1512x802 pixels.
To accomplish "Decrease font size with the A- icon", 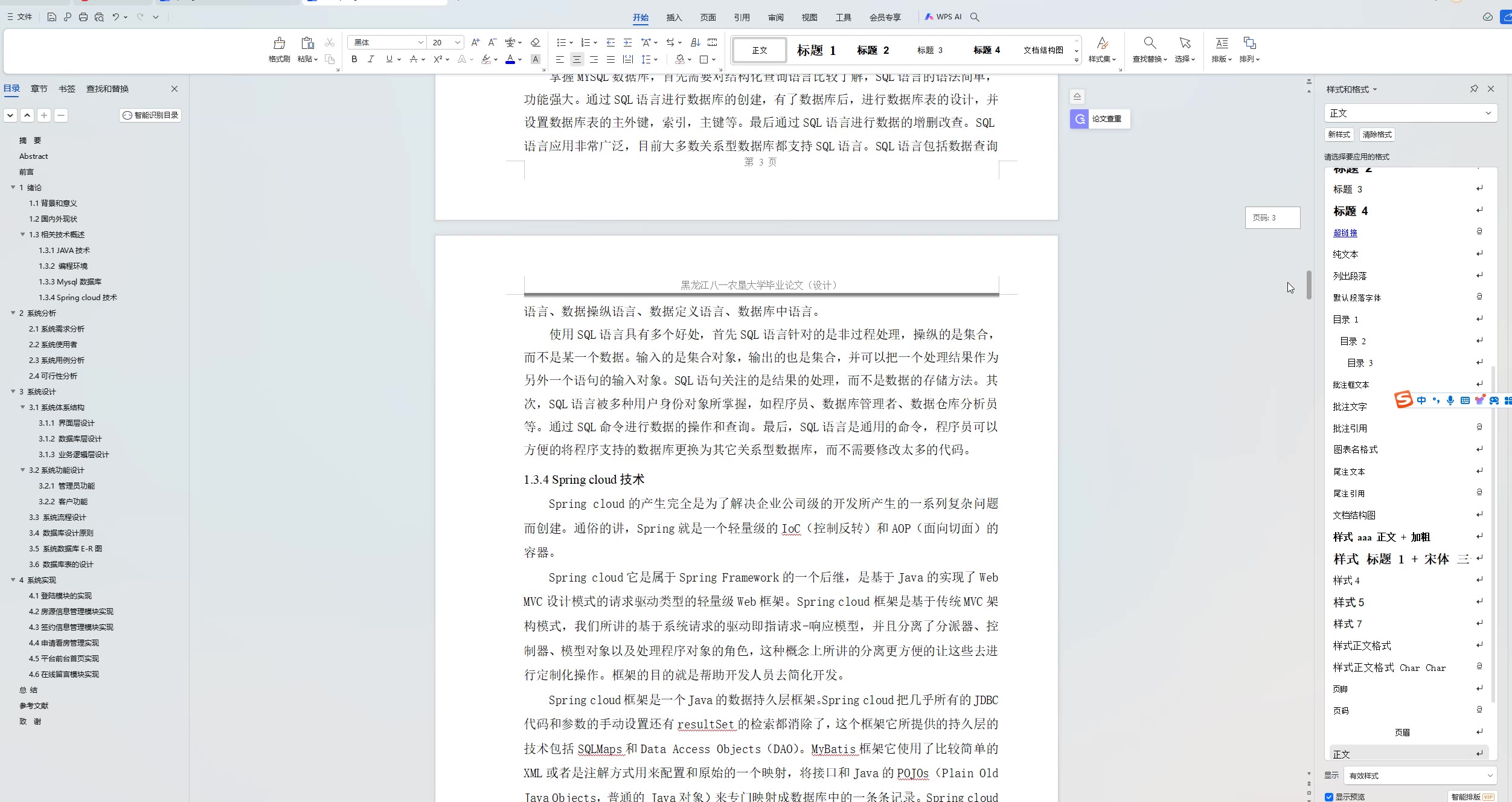I will [492, 42].
